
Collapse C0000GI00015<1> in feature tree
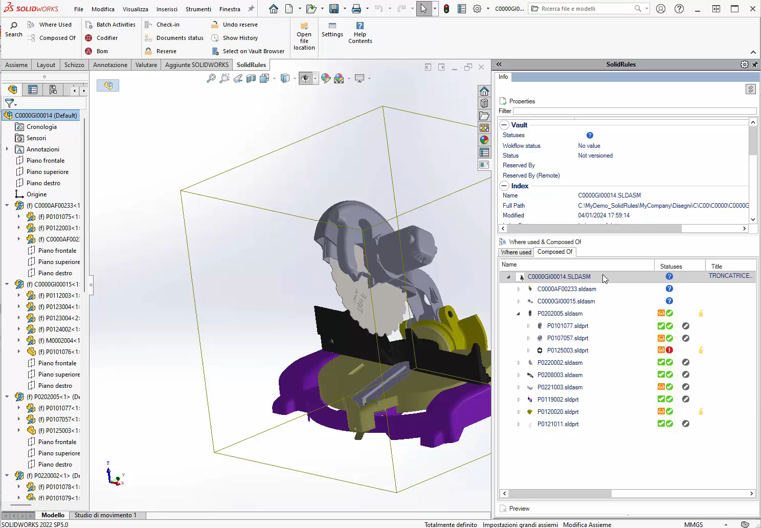(x=7, y=284)
